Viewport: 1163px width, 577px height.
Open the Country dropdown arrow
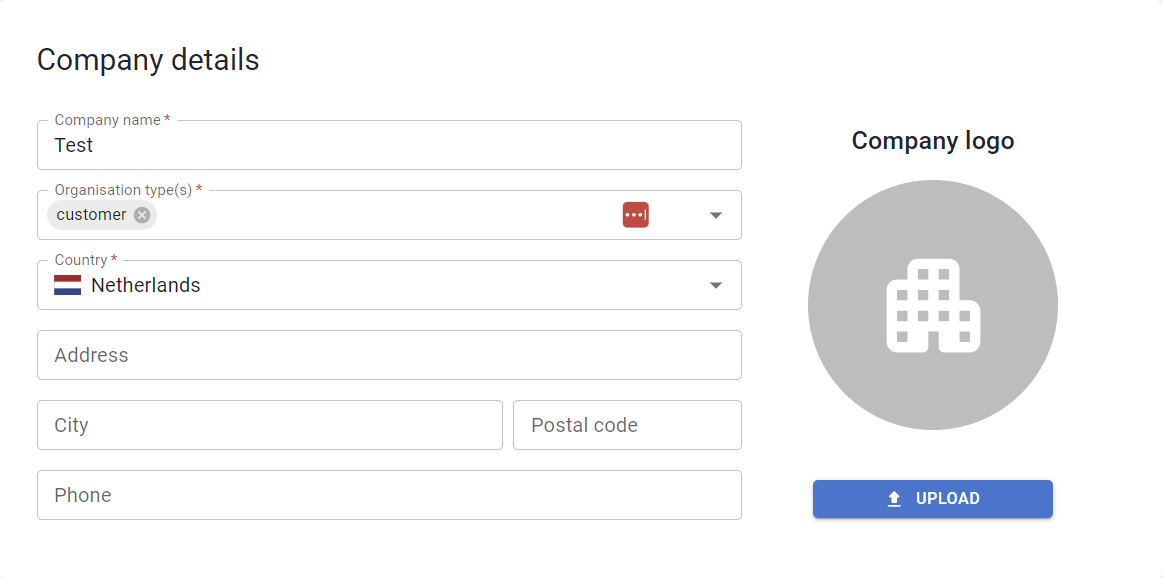coord(716,286)
